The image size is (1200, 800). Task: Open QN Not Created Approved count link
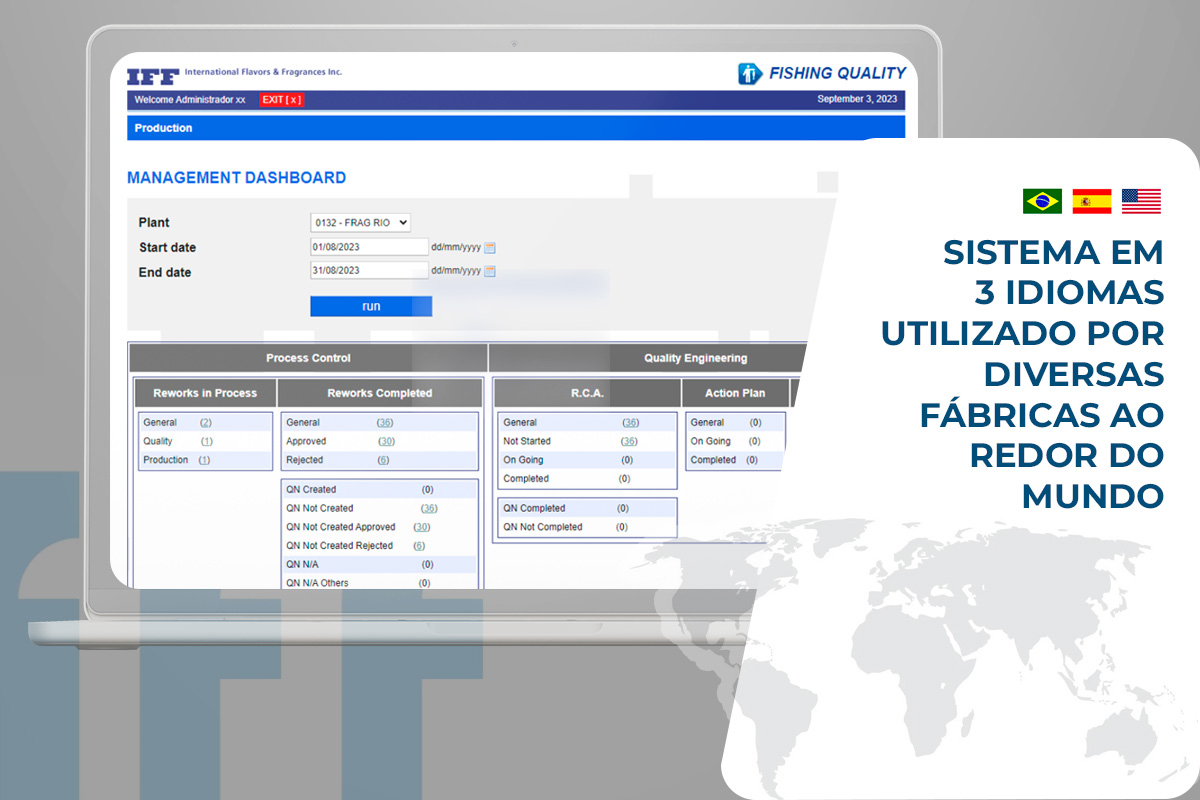pos(421,527)
